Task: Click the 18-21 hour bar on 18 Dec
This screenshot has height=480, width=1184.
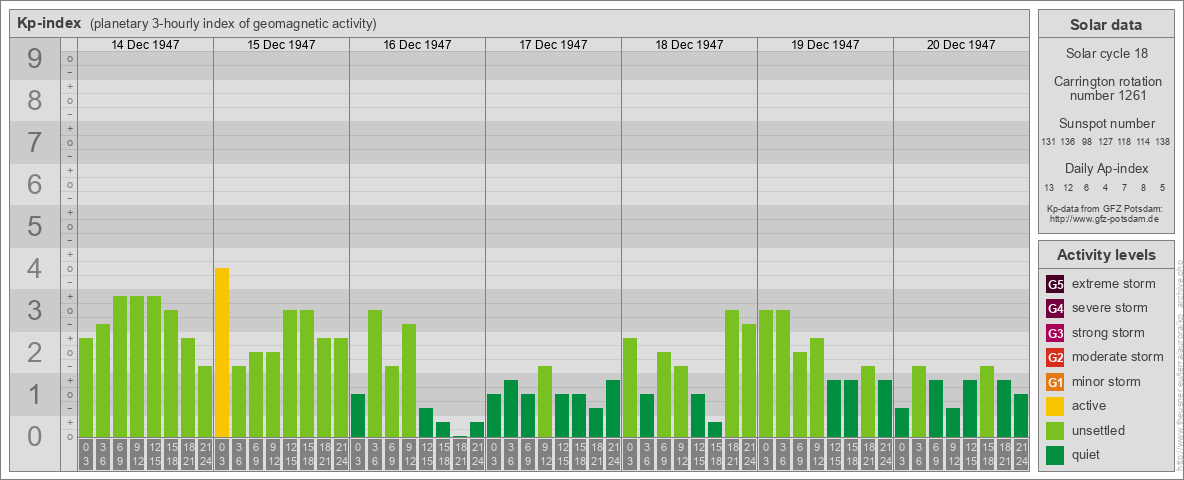Action: 732,374
